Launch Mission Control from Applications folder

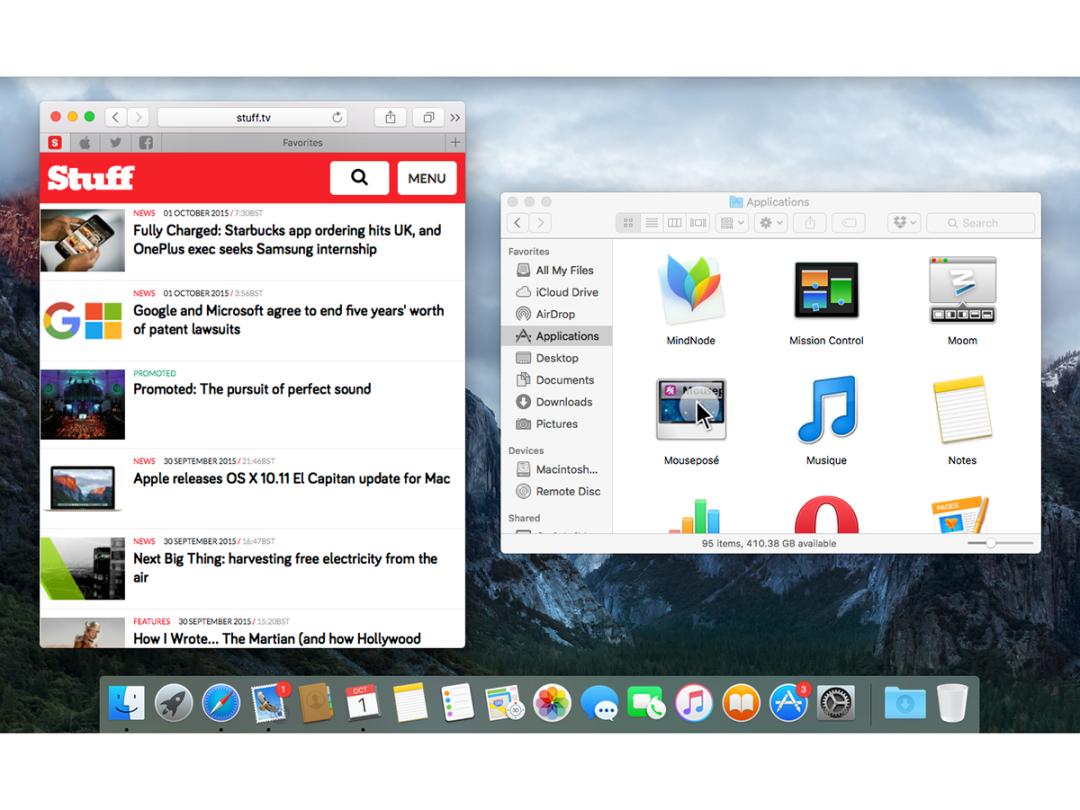click(826, 290)
